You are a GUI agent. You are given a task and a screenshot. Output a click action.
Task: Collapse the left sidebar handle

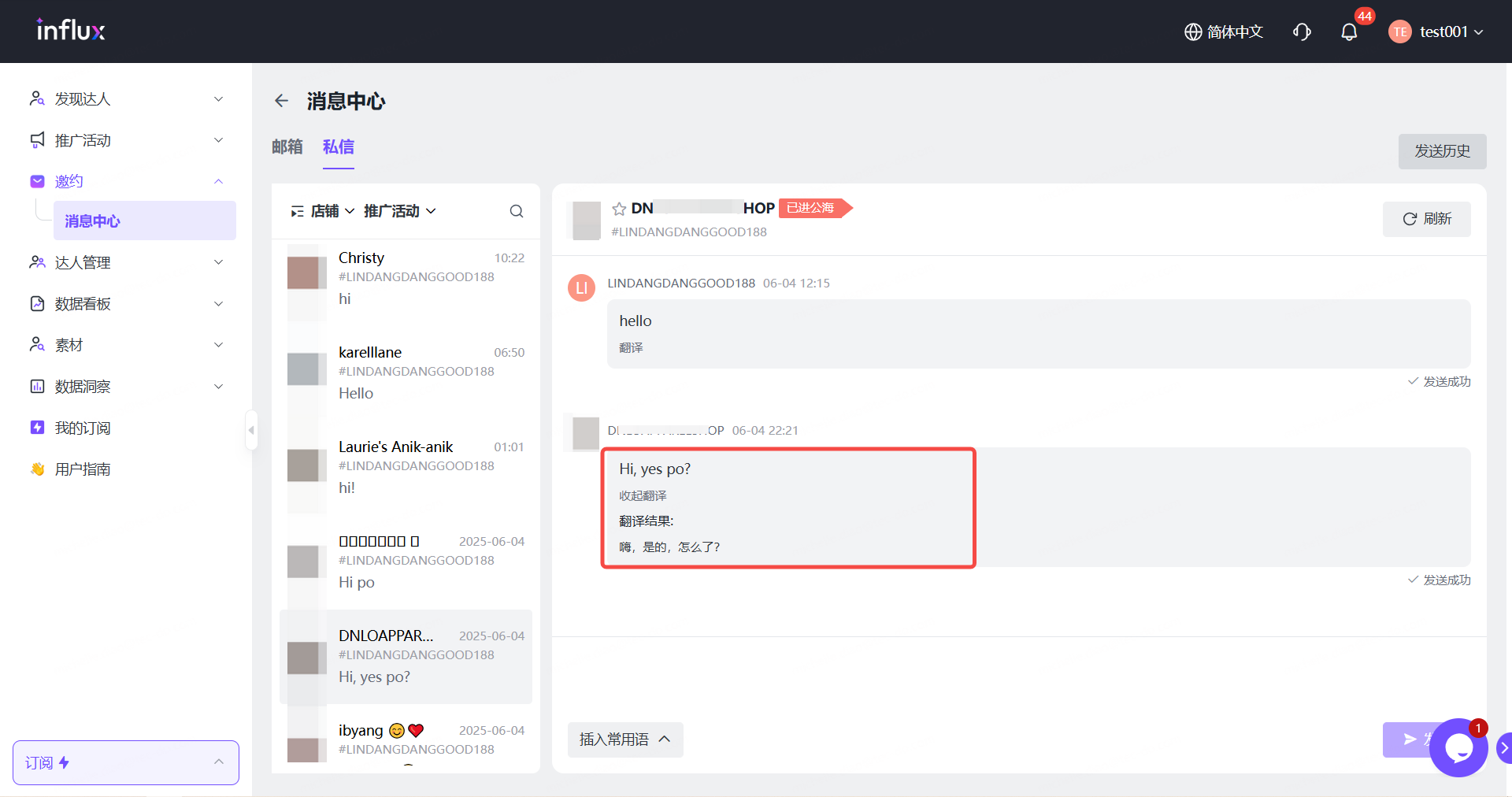pos(251,430)
